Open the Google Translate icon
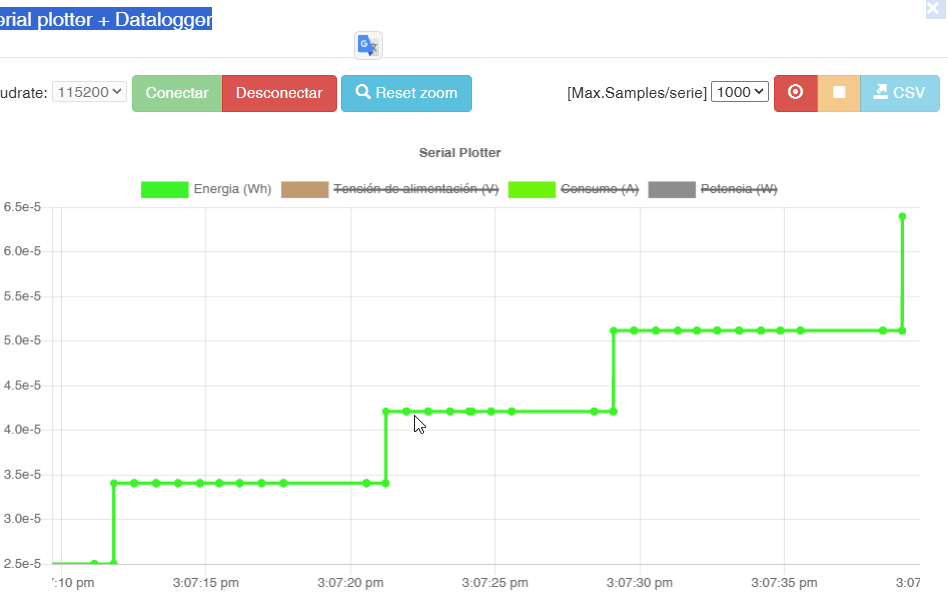The width and height of the screenshot is (948, 596). point(367,44)
